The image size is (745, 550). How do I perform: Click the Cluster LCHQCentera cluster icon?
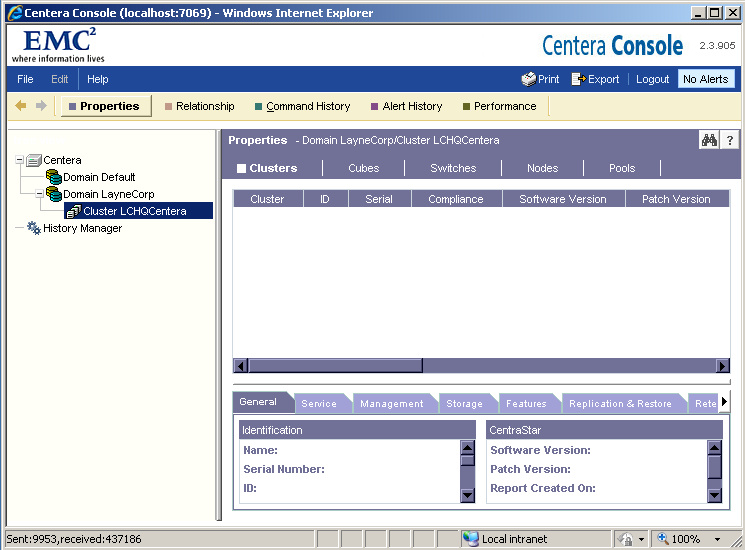(x=74, y=211)
